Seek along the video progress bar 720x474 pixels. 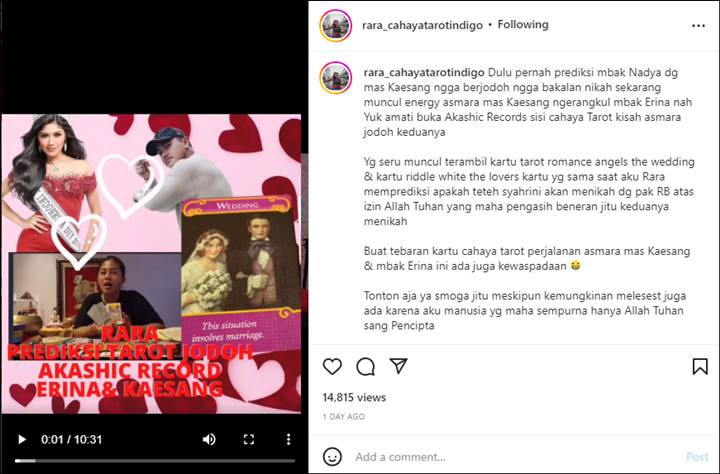155,461
